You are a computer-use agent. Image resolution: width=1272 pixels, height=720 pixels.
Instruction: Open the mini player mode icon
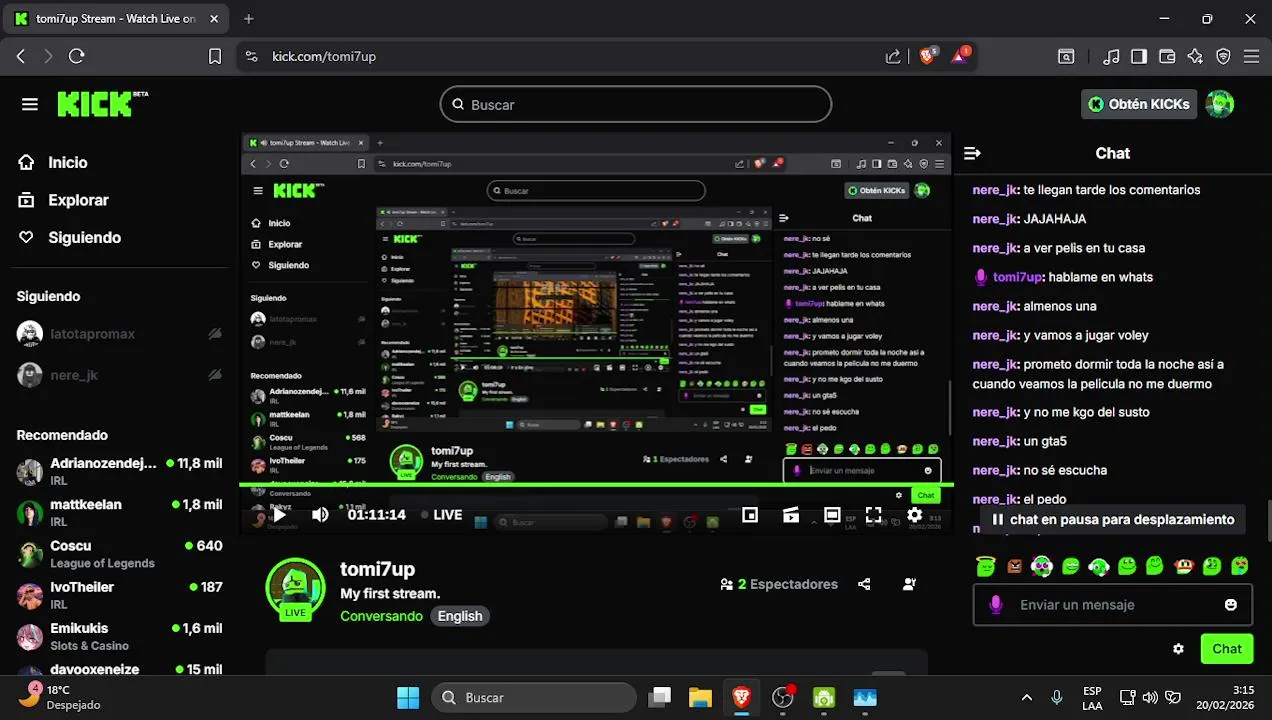pyautogui.click(x=750, y=515)
